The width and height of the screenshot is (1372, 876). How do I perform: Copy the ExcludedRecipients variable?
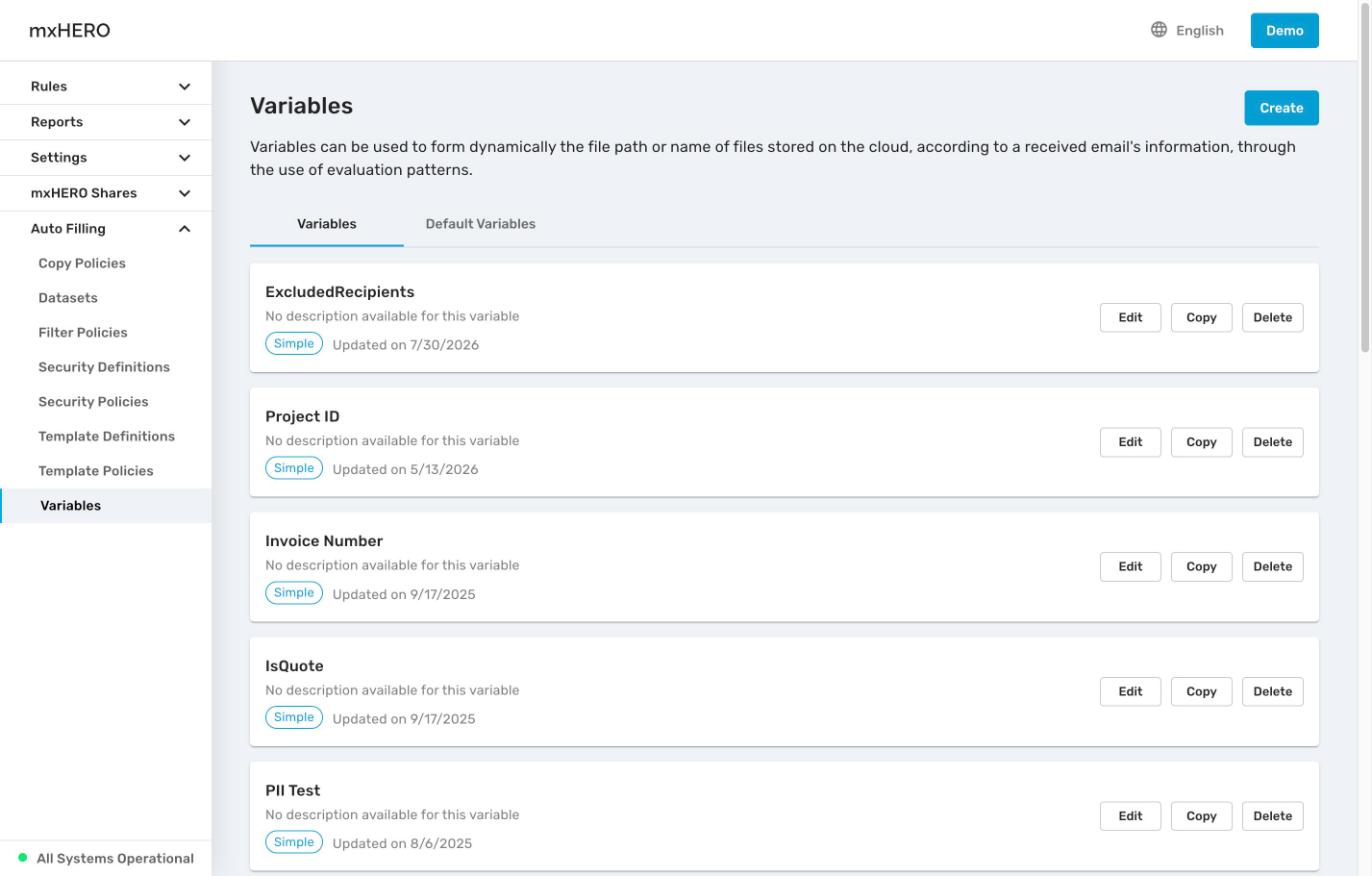click(x=1201, y=317)
